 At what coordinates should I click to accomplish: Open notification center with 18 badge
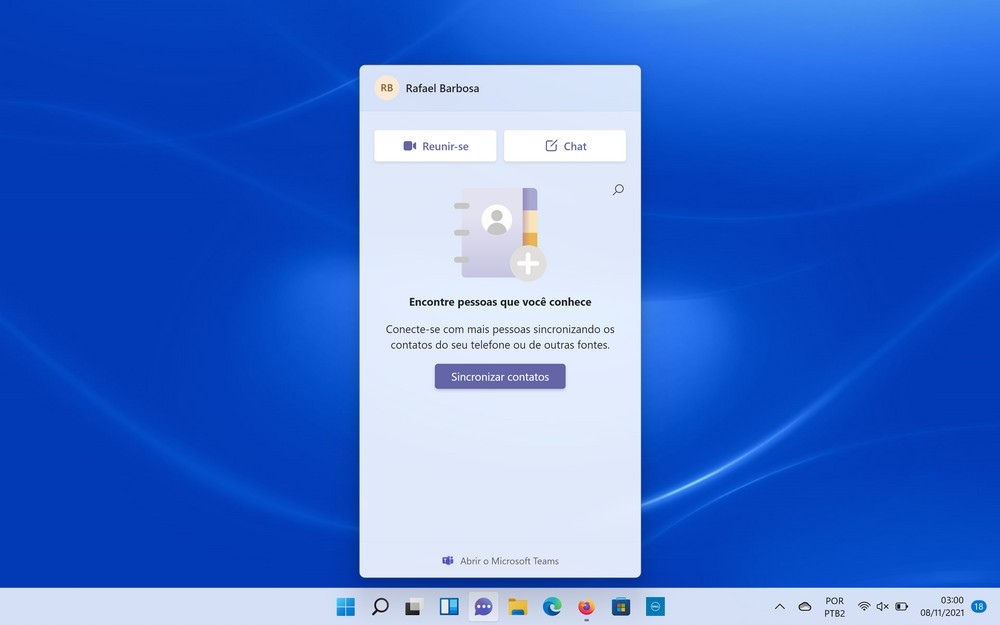pyautogui.click(x=978, y=607)
